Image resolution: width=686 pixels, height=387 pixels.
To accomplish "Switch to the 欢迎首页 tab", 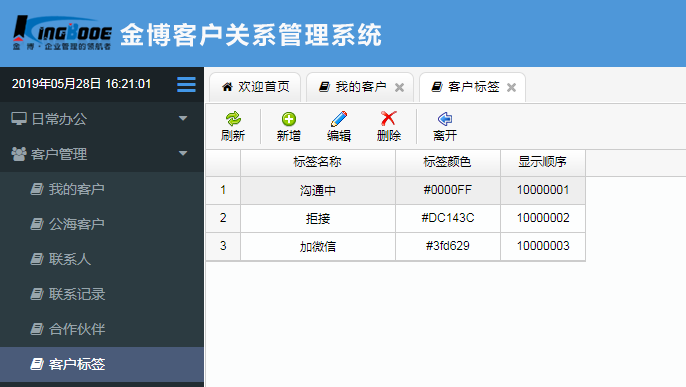I will click(255, 87).
